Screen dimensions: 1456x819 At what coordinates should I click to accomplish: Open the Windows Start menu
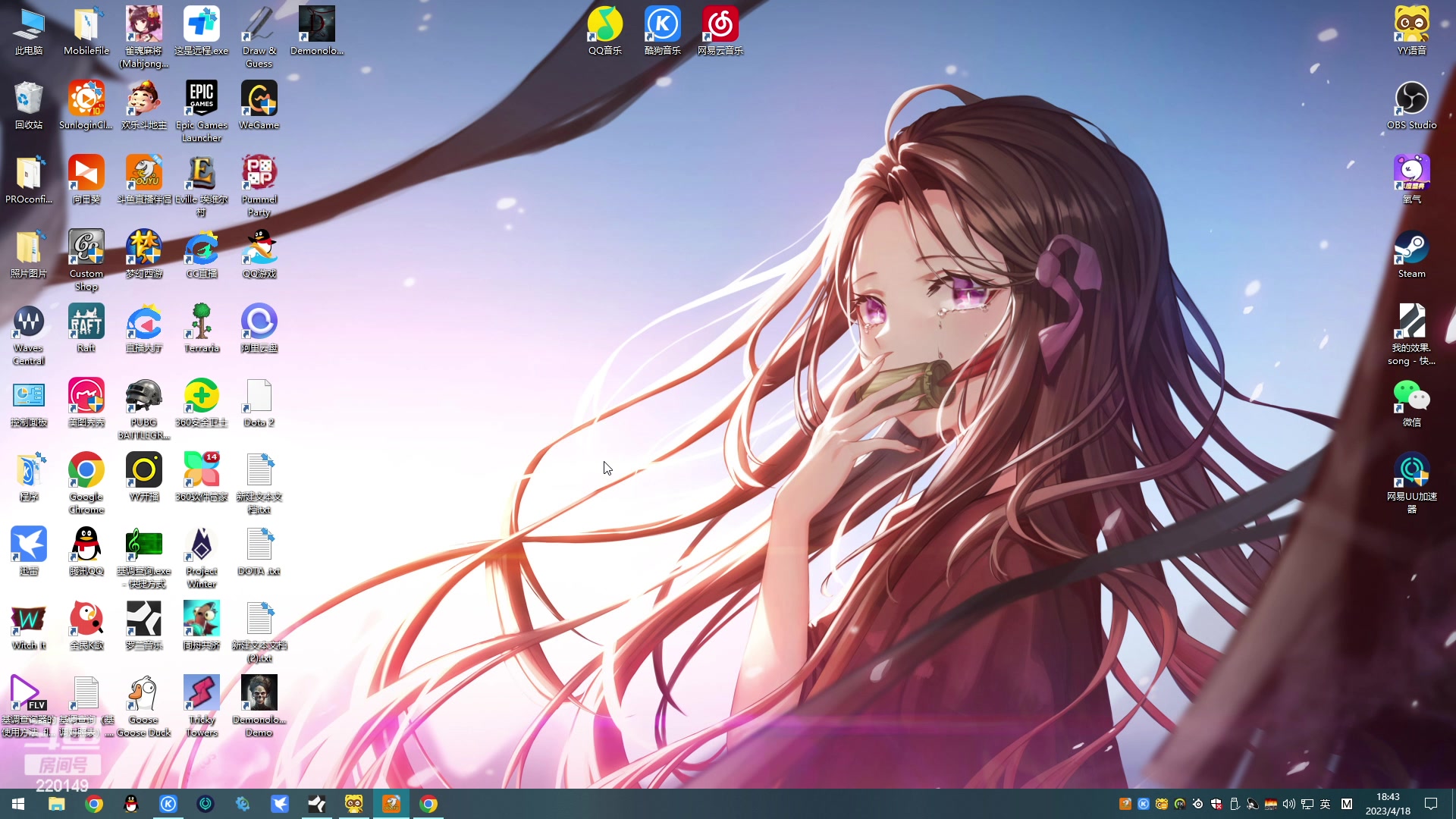click(18, 804)
